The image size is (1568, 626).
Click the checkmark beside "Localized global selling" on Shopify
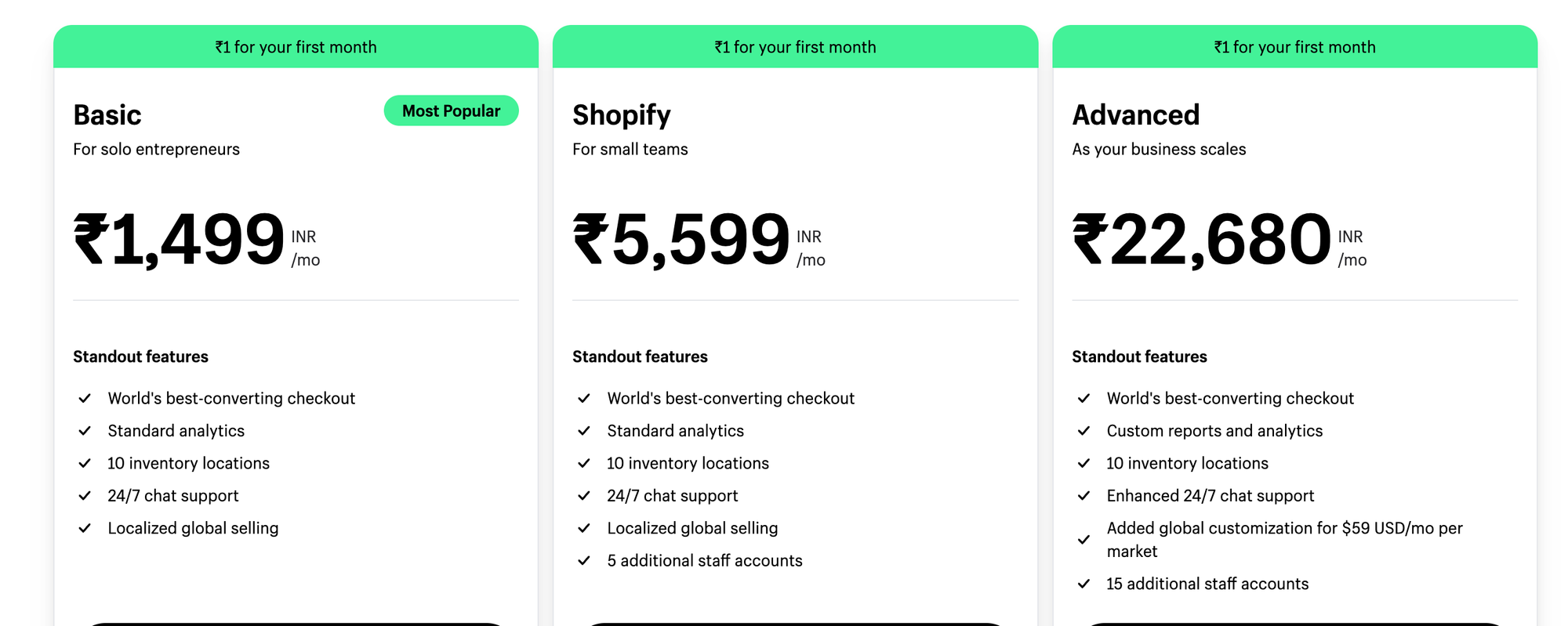pyautogui.click(x=584, y=527)
